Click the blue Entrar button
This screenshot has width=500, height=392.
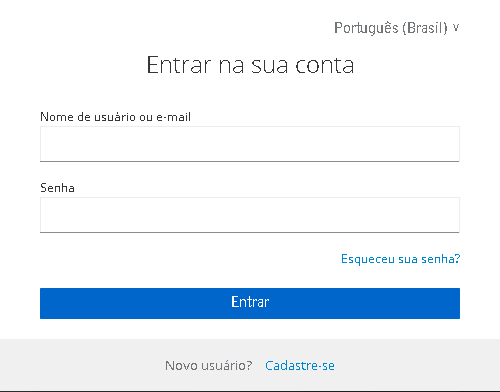pyautogui.click(x=250, y=303)
